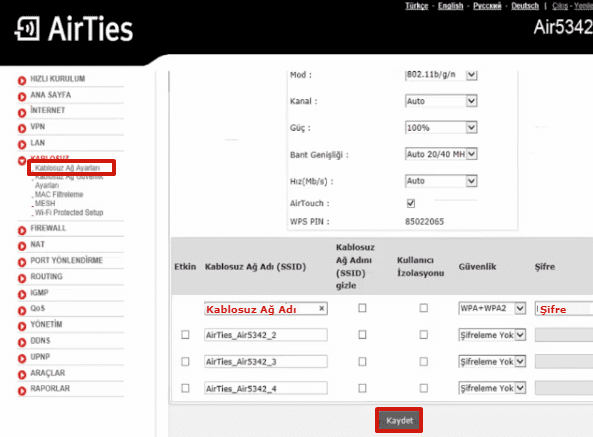The image size is (593, 437).
Task: Open the Kanal dropdown
Action: (x=441, y=101)
